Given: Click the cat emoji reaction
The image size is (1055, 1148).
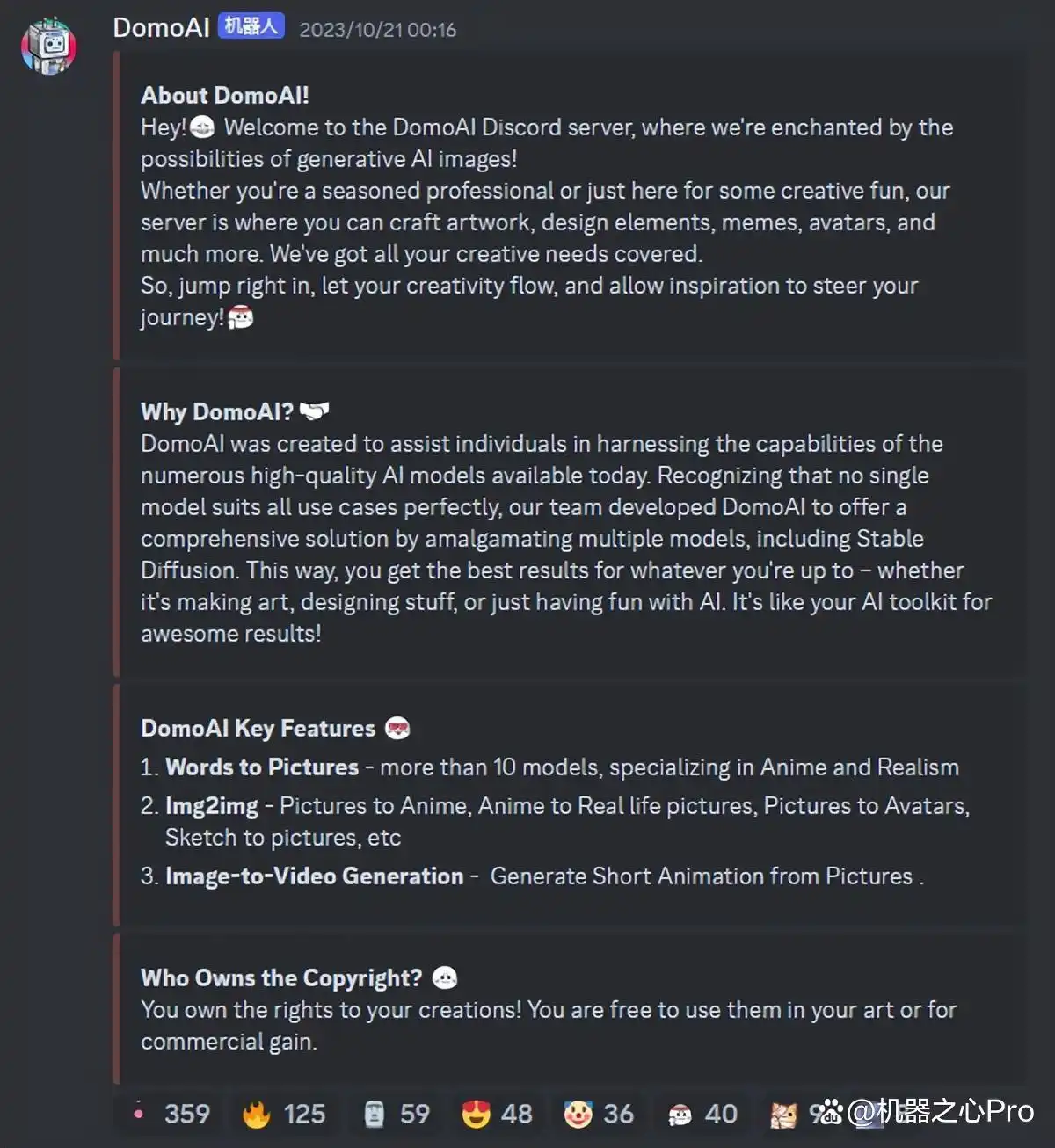Looking at the screenshot, I should coord(783,1115).
